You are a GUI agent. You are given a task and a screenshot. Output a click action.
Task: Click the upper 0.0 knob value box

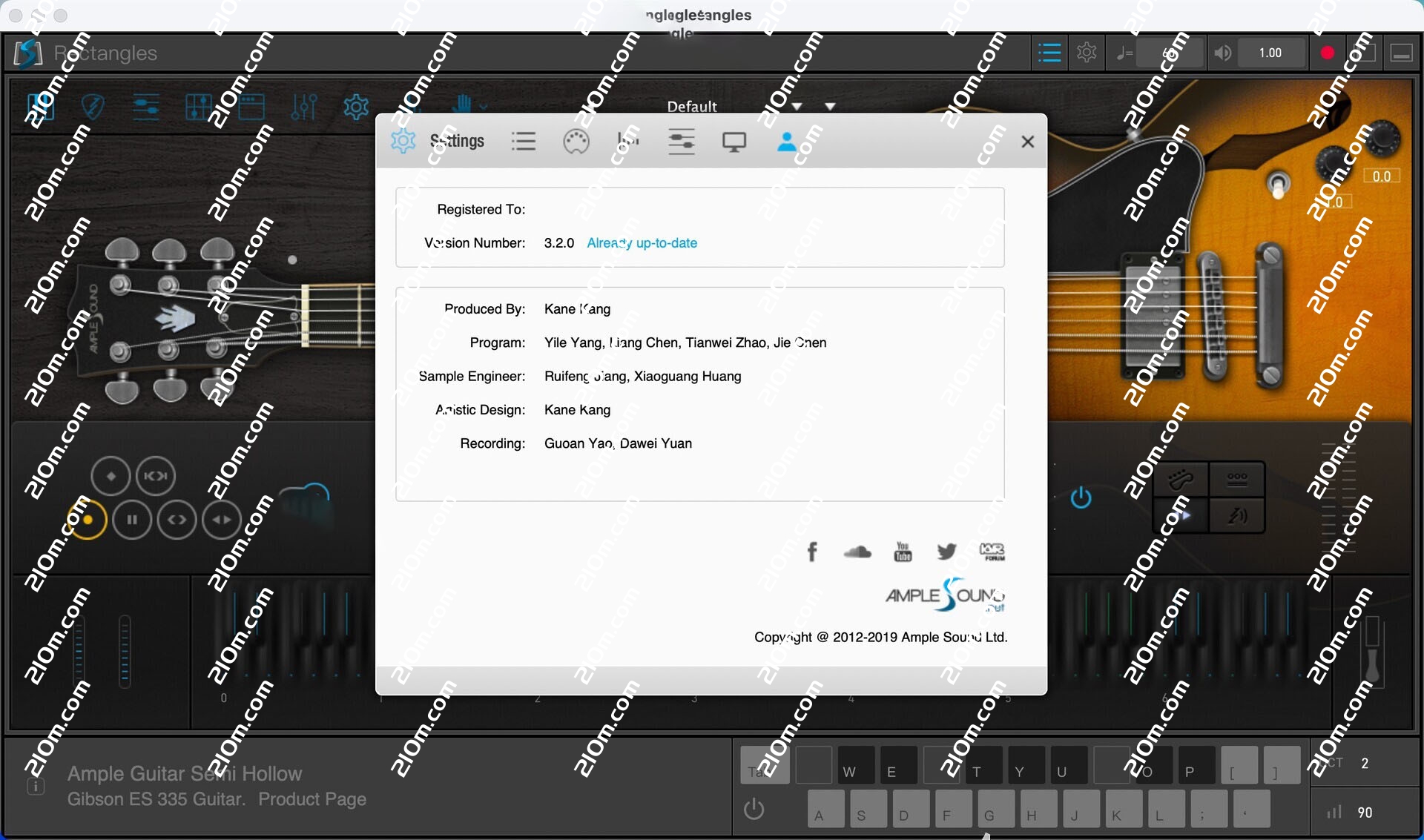click(x=1382, y=176)
